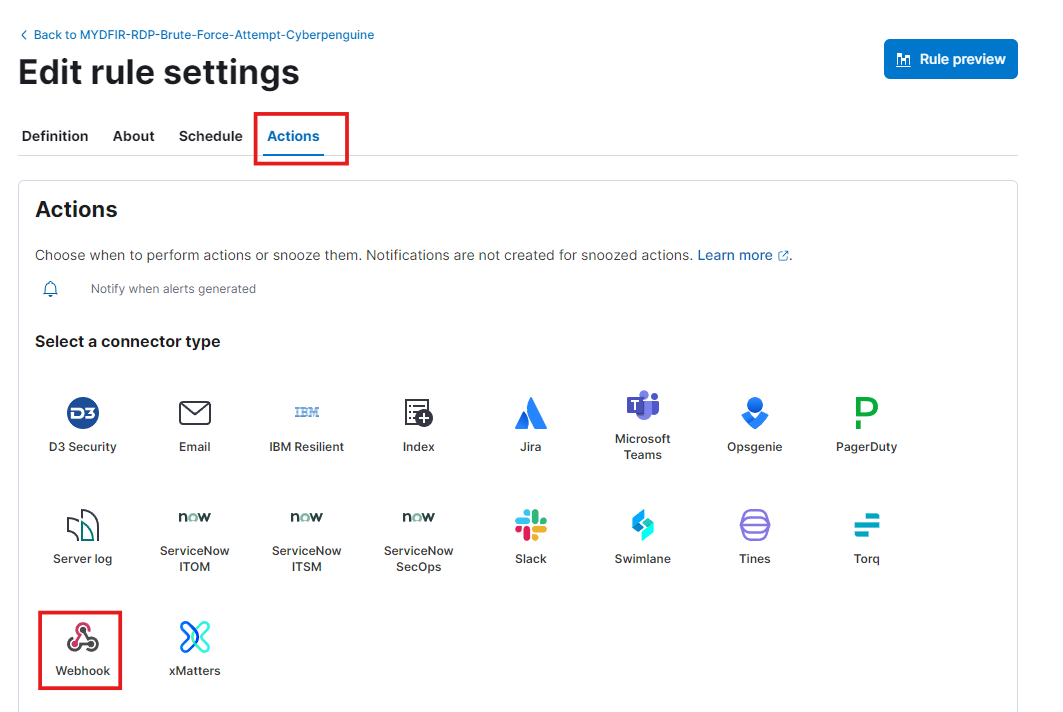Select the Opsgenie connector
Viewport: 1063px width, 712px height.
pos(755,425)
